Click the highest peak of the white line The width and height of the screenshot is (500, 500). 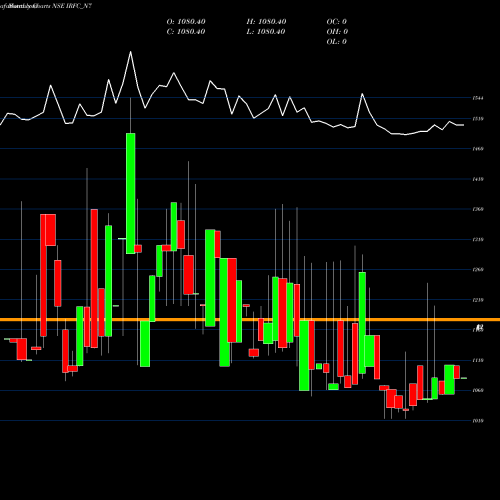pos(130,52)
